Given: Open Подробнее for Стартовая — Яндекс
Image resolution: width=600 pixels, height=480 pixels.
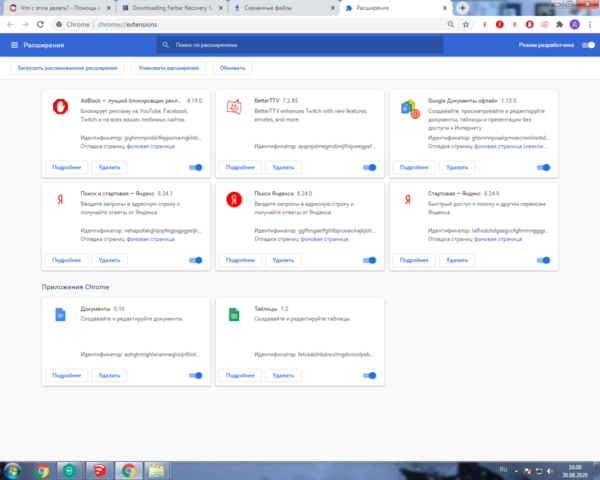Looking at the screenshot, I should click(414, 260).
